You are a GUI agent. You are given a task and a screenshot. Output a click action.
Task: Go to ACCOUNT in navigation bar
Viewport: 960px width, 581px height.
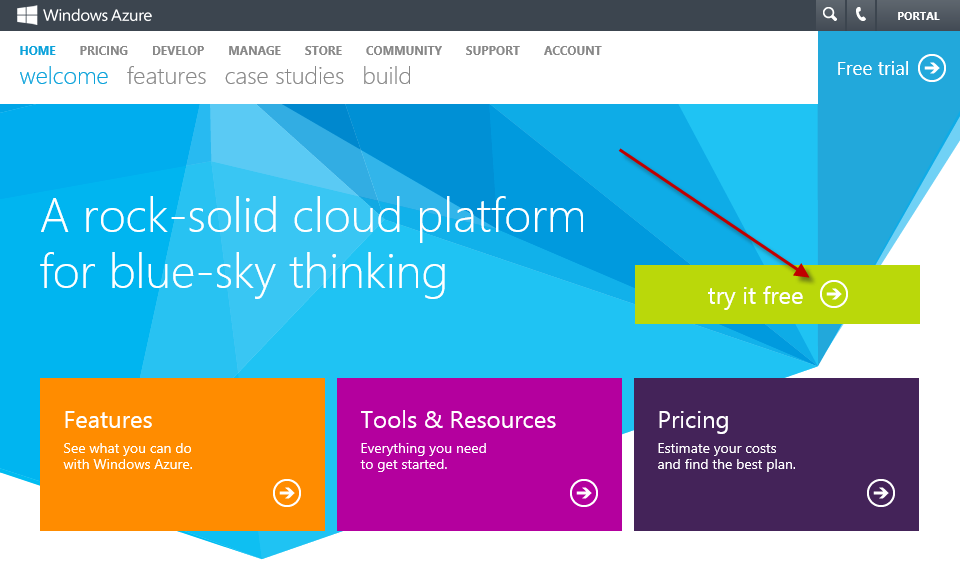[x=572, y=51]
